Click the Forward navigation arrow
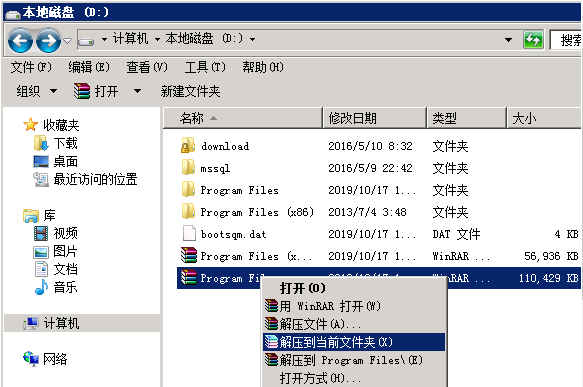Viewport: 583px width, 387px height. tap(48, 40)
